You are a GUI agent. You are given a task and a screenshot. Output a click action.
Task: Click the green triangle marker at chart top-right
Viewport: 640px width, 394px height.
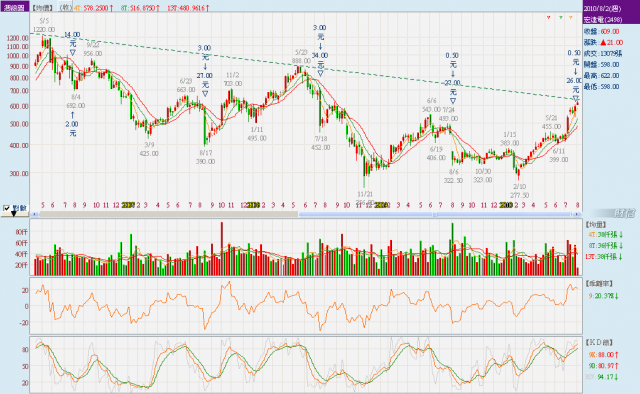point(560,18)
